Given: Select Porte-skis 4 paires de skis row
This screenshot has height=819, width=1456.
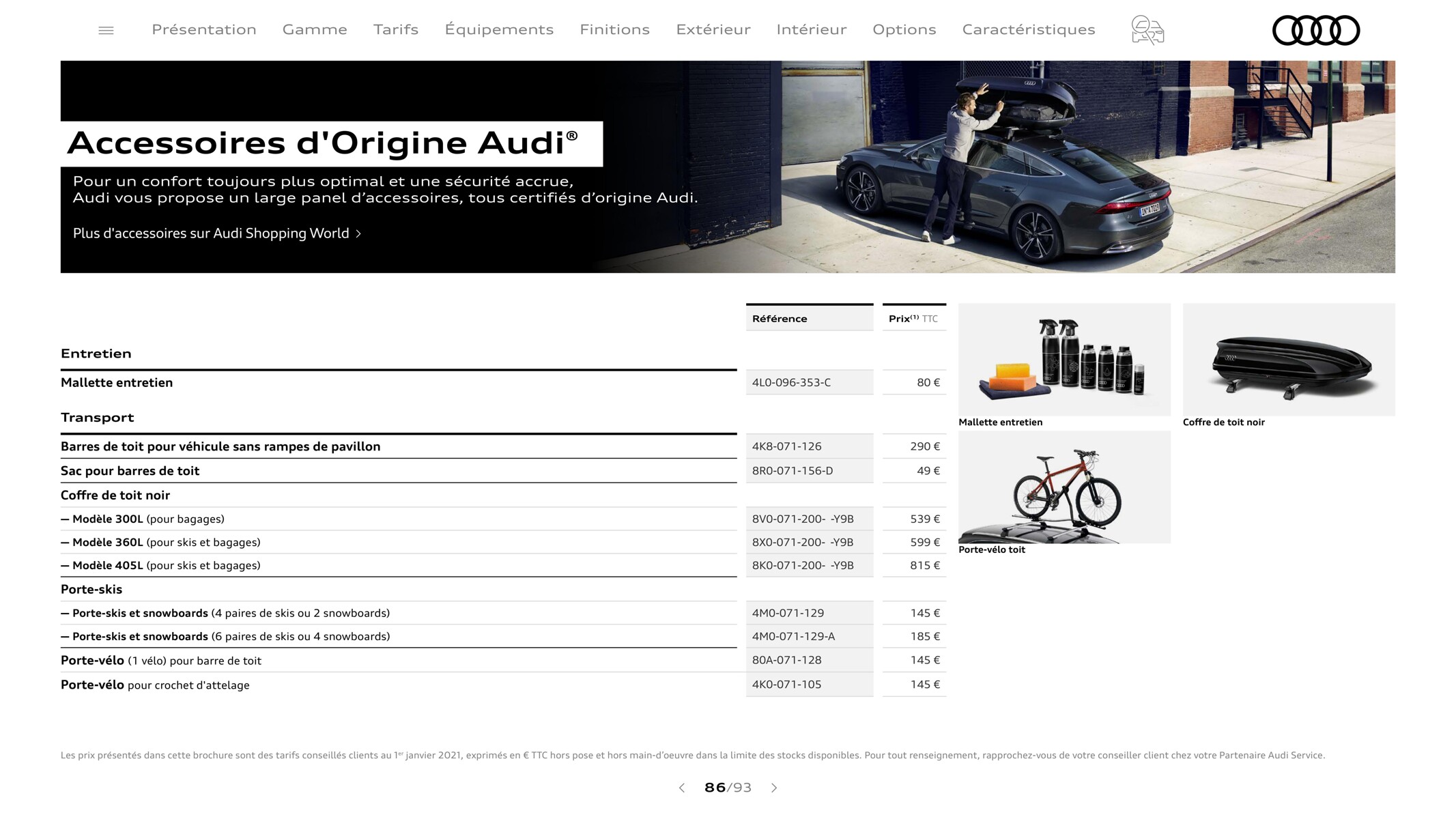Looking at the screenshot, I should pos(399,613).
